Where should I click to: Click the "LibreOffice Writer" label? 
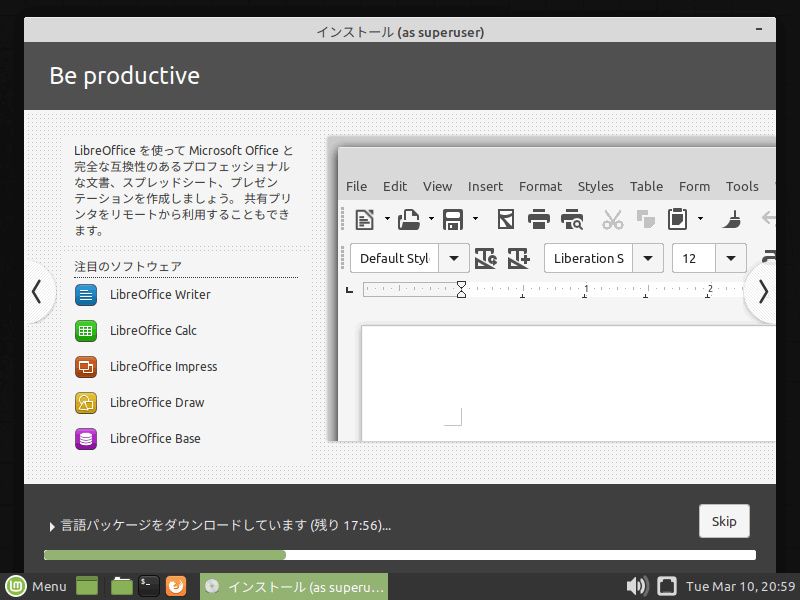coord(160,295)
